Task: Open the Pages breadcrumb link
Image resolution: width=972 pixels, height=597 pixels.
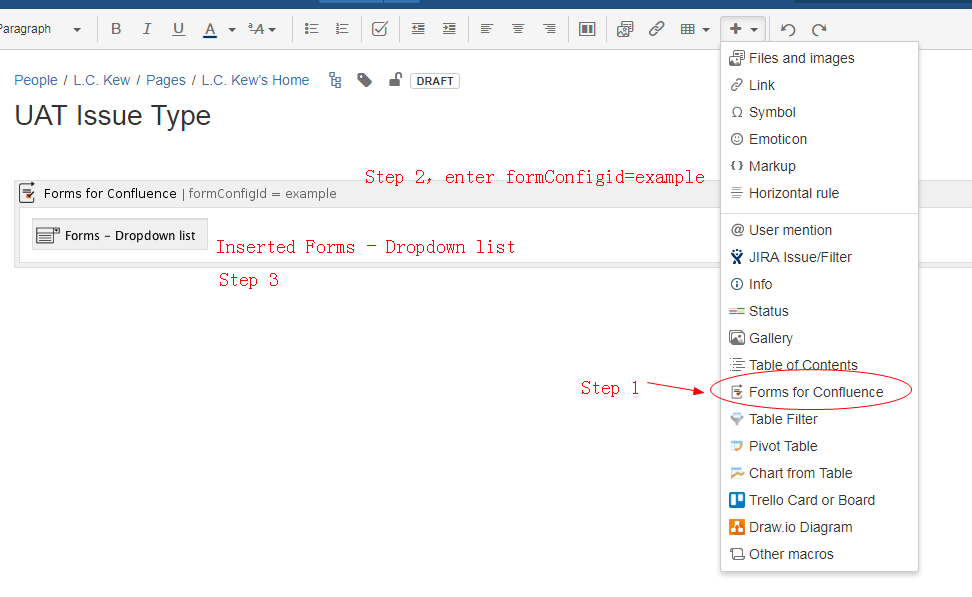Action: [x=166, y=80]
